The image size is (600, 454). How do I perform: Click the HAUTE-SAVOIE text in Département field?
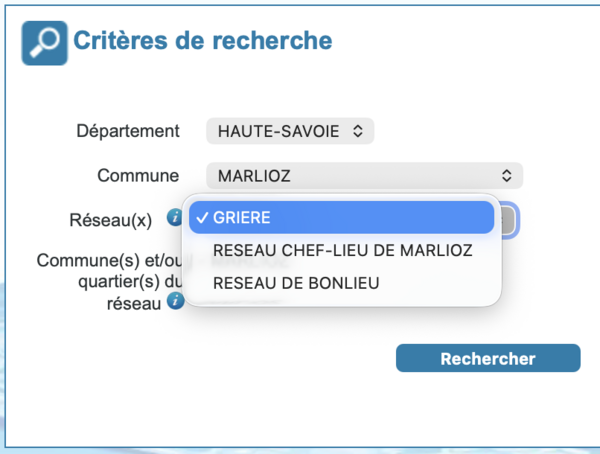pos(277,131)
